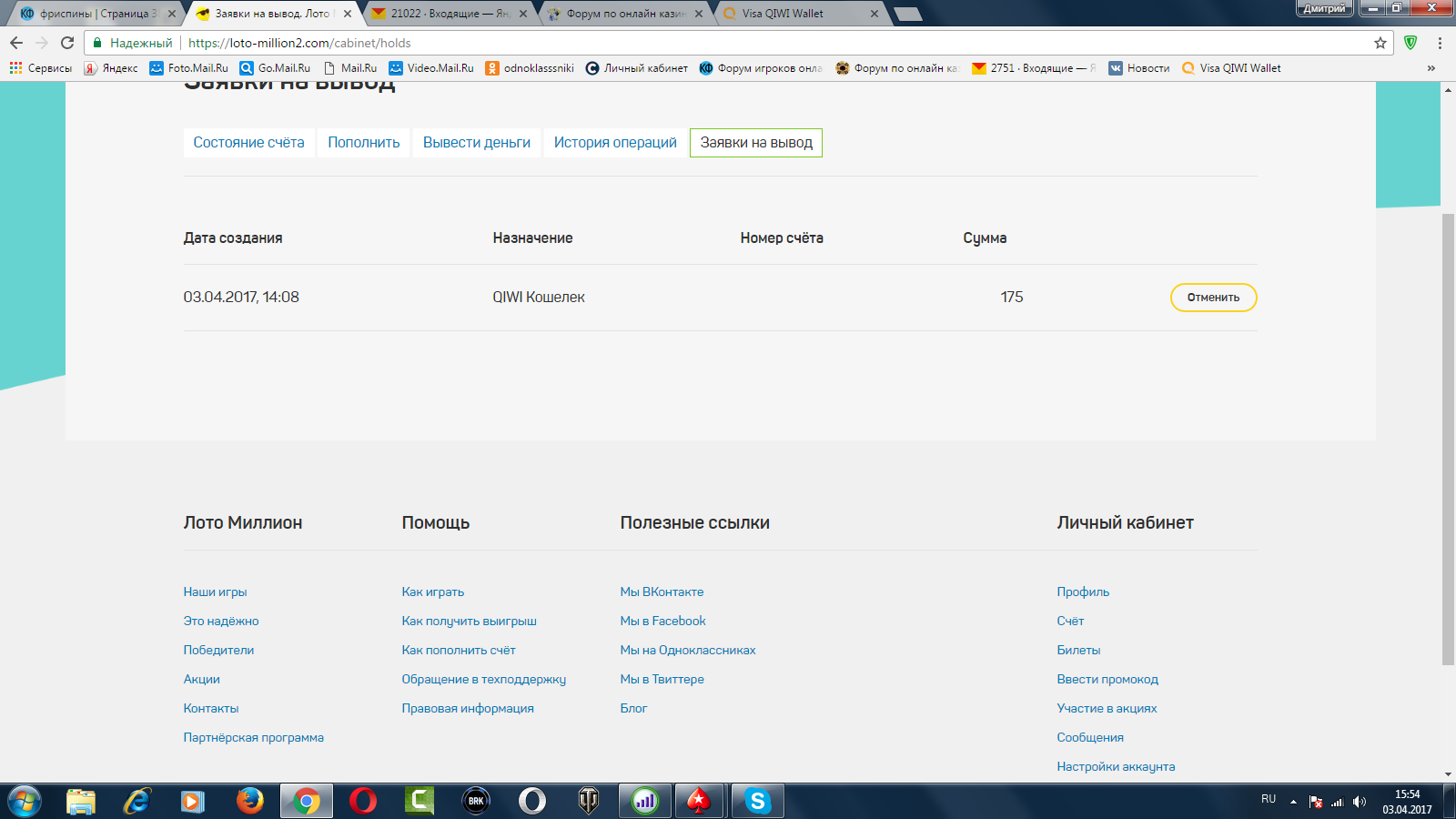Open the Как получить выигрыш link
The image size is (1456, 819).
pos(470,621)
